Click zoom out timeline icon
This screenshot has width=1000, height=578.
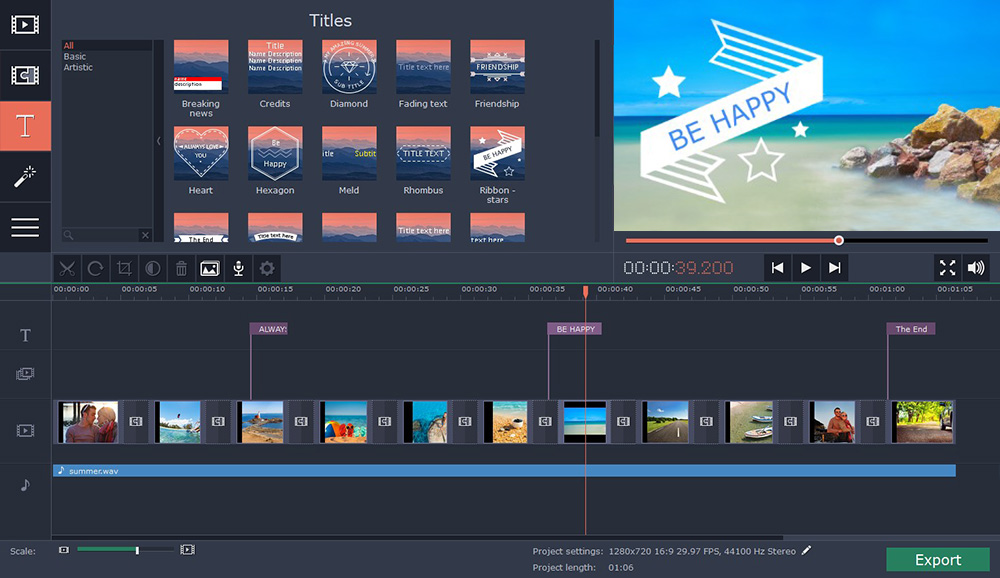click(x=64, y=550)
